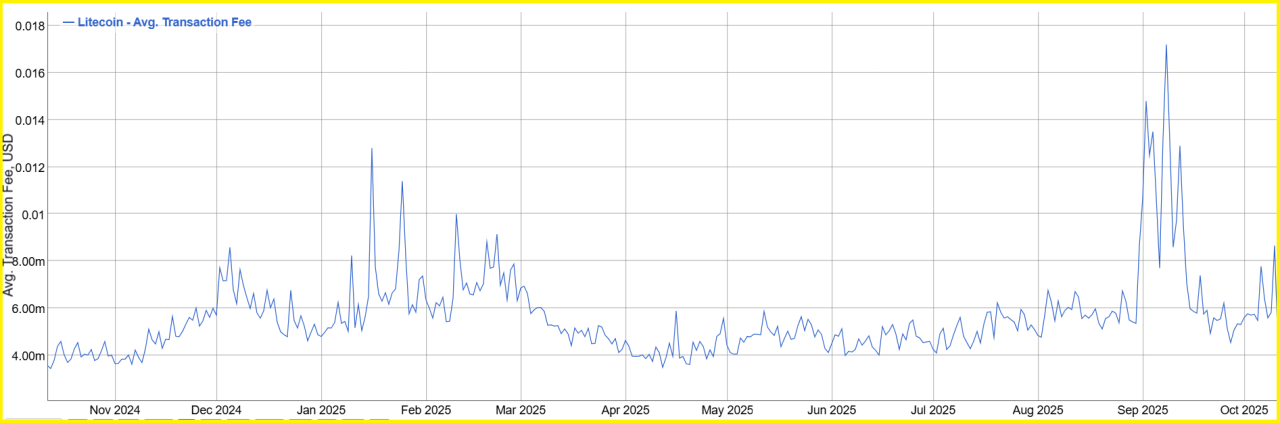
Task: Click the 0.018 y-axis value label
Action: [24, 25]
